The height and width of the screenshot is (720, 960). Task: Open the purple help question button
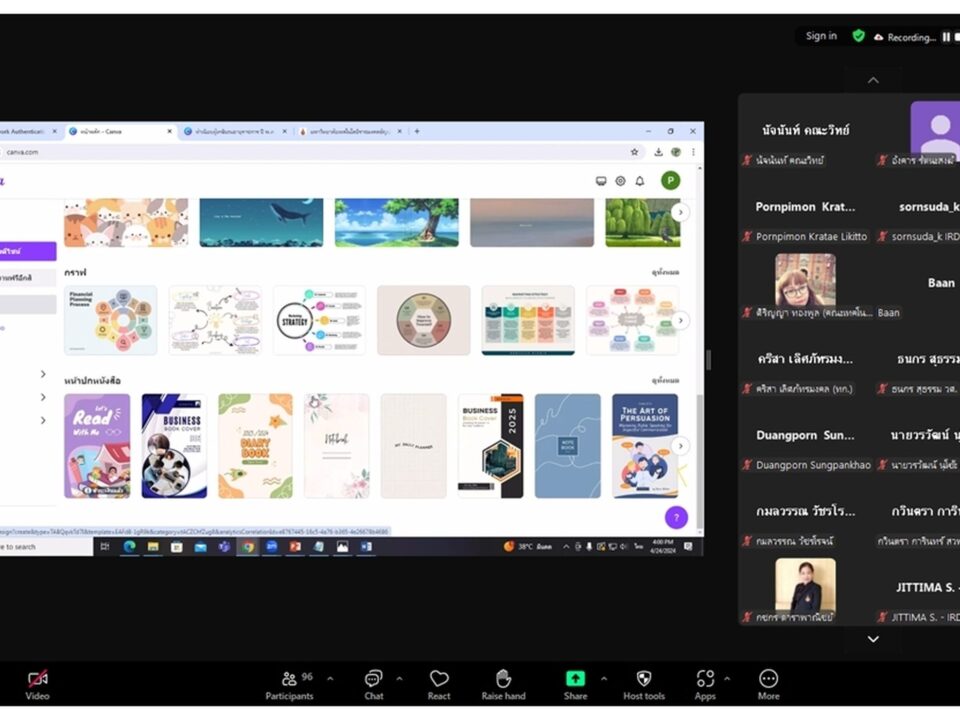point(676,517)
